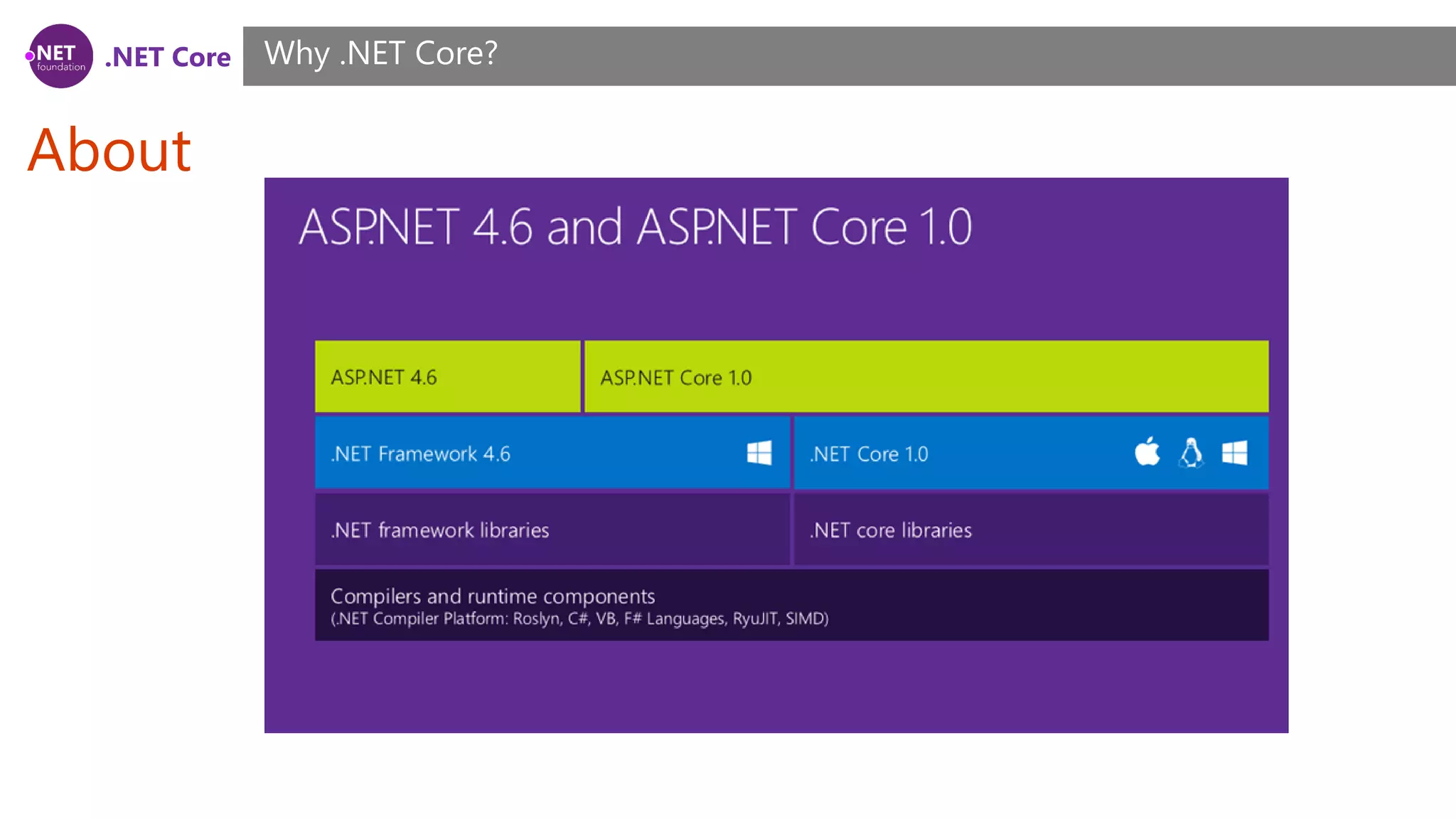Click the ASP.NET 4.6 and Core 1.0 headline

tap(635, 227)
